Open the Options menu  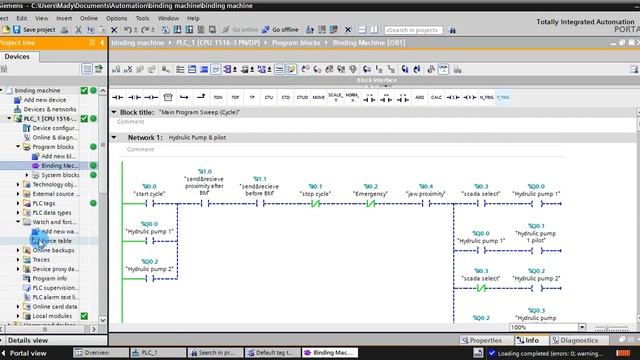116,18
